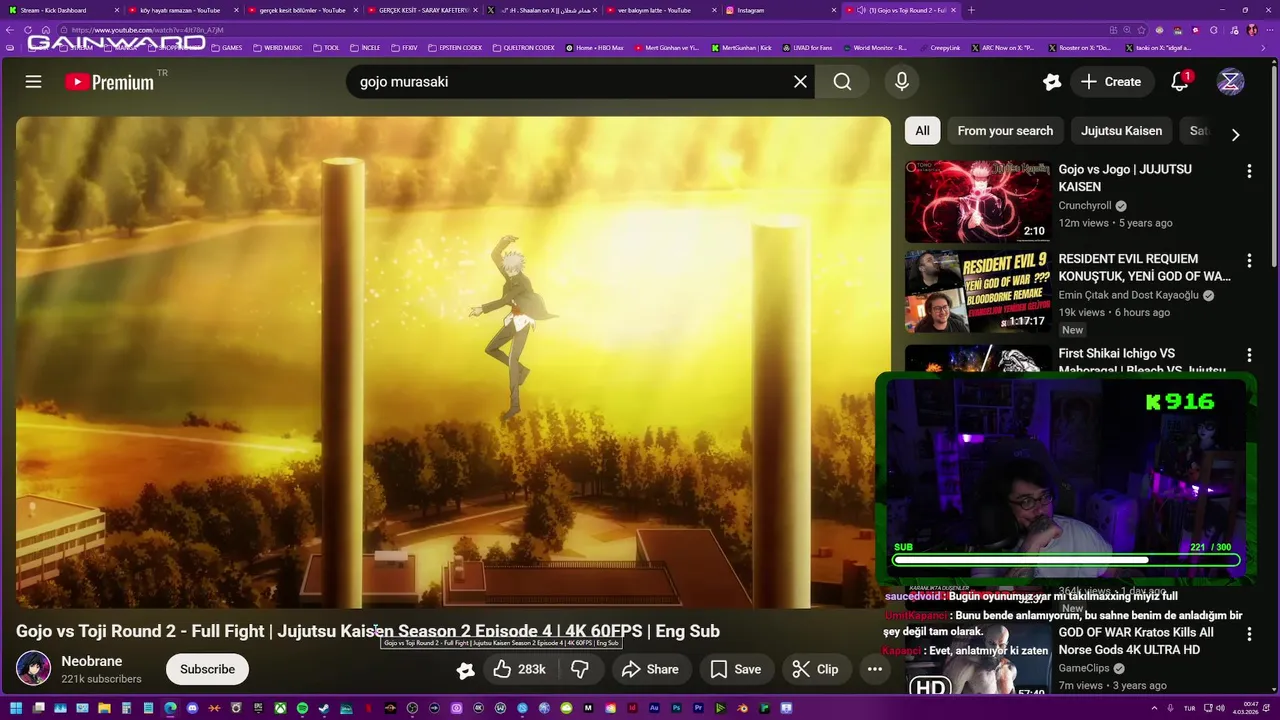Screen dimensions: 1280x720
Task: Switch to 'ver bakayım latte - YouTube' tab
Action: [658, 10]
